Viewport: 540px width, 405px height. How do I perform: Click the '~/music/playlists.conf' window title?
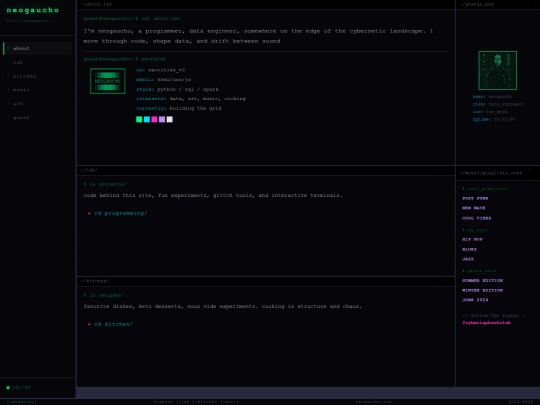point(491,173)
